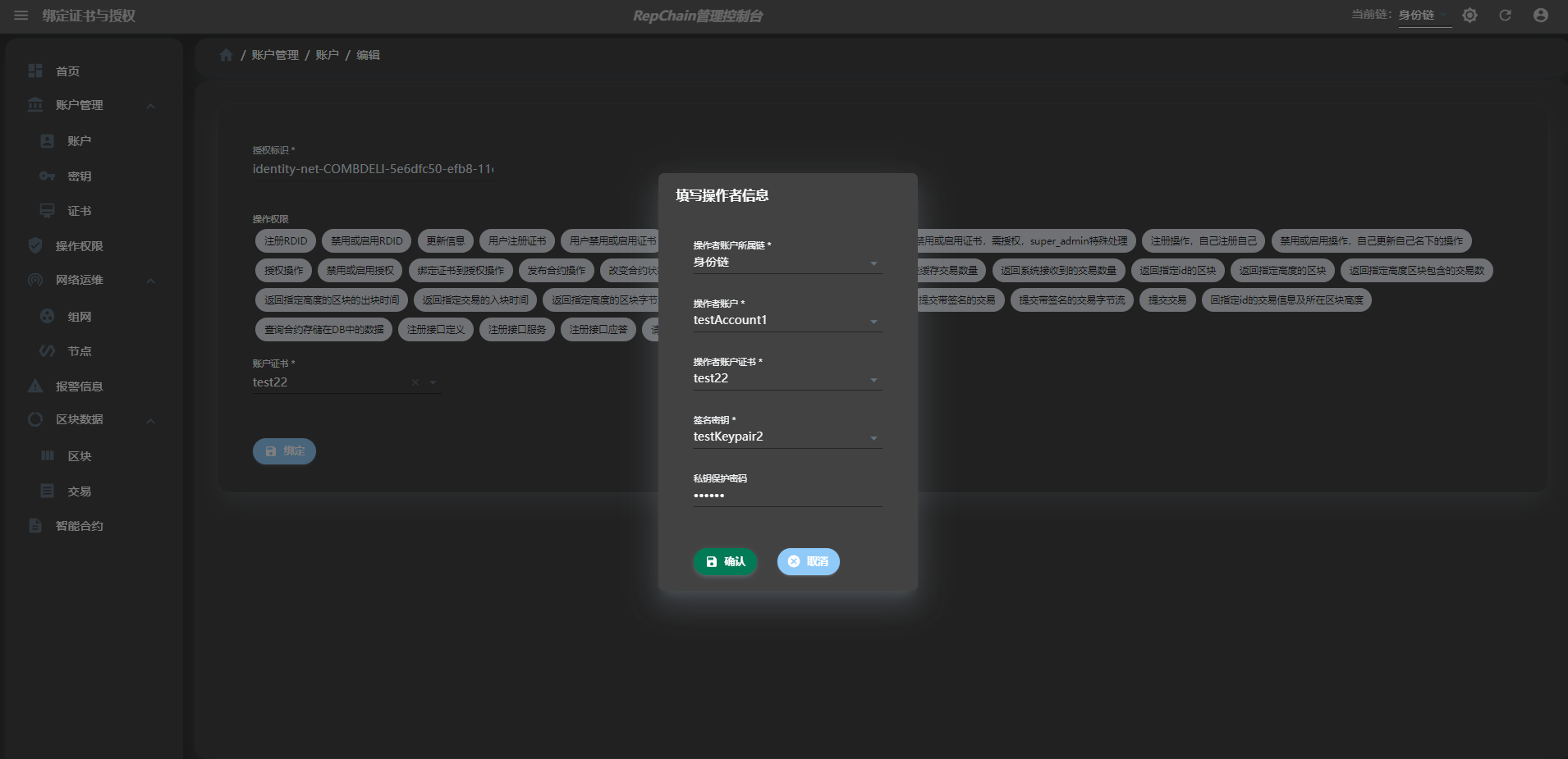Screen dimensions: 1568x759
Task: Open 智能合约 in the sidebar
Action: (x=80, y=526)
